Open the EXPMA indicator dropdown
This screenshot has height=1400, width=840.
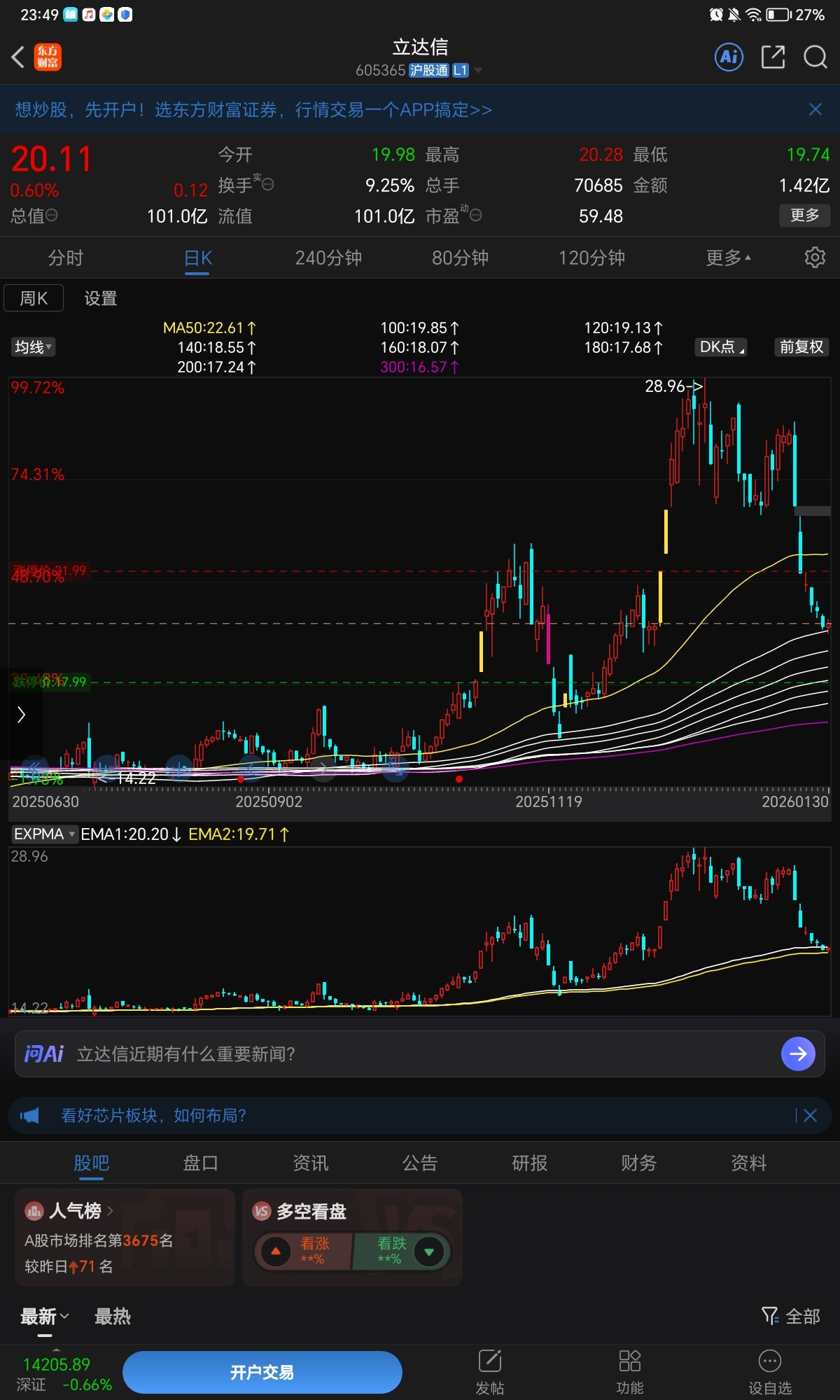[43, 834]
